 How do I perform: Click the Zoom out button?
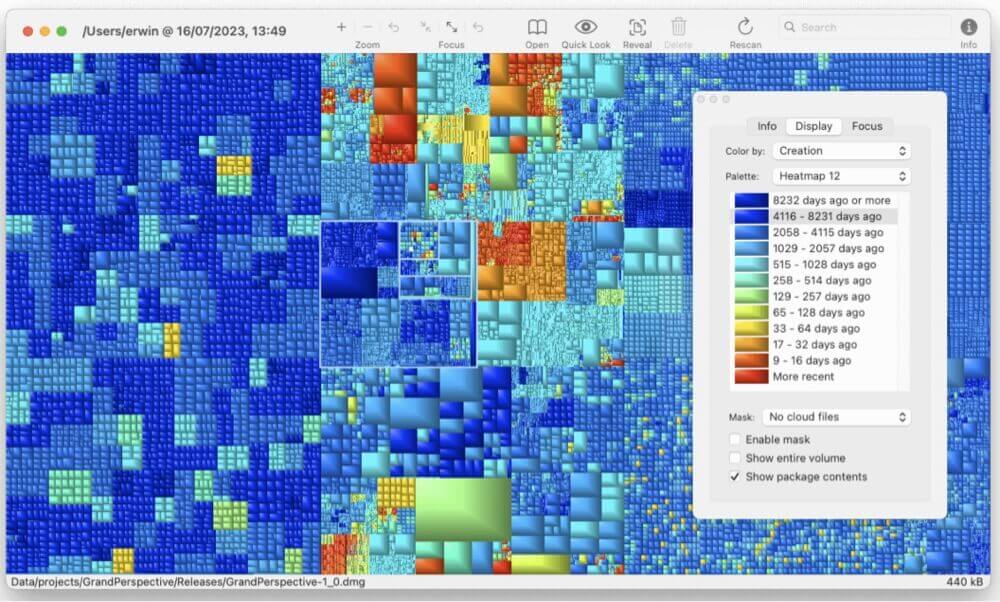point(368,27)
